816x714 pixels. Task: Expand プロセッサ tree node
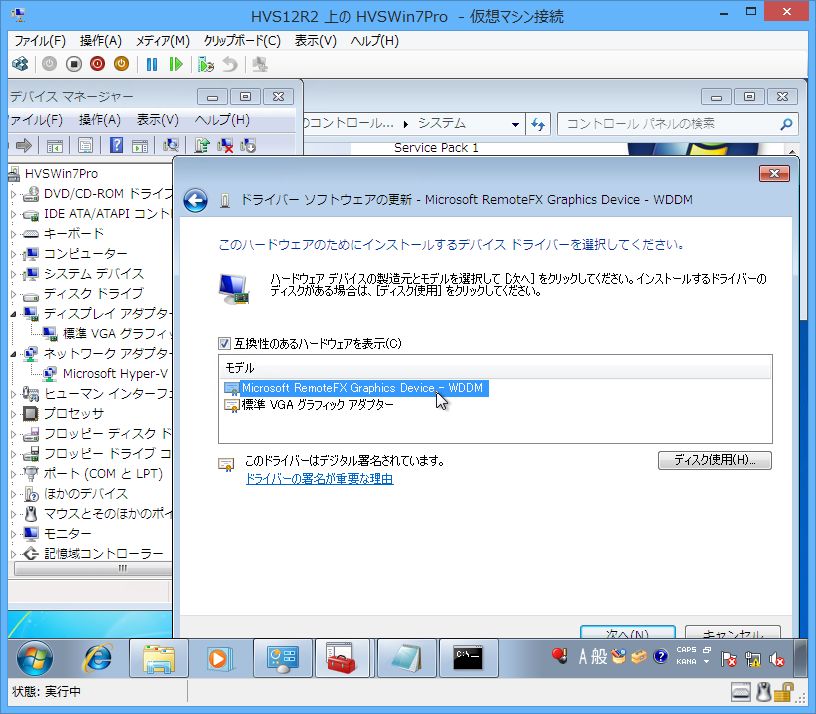14,414
